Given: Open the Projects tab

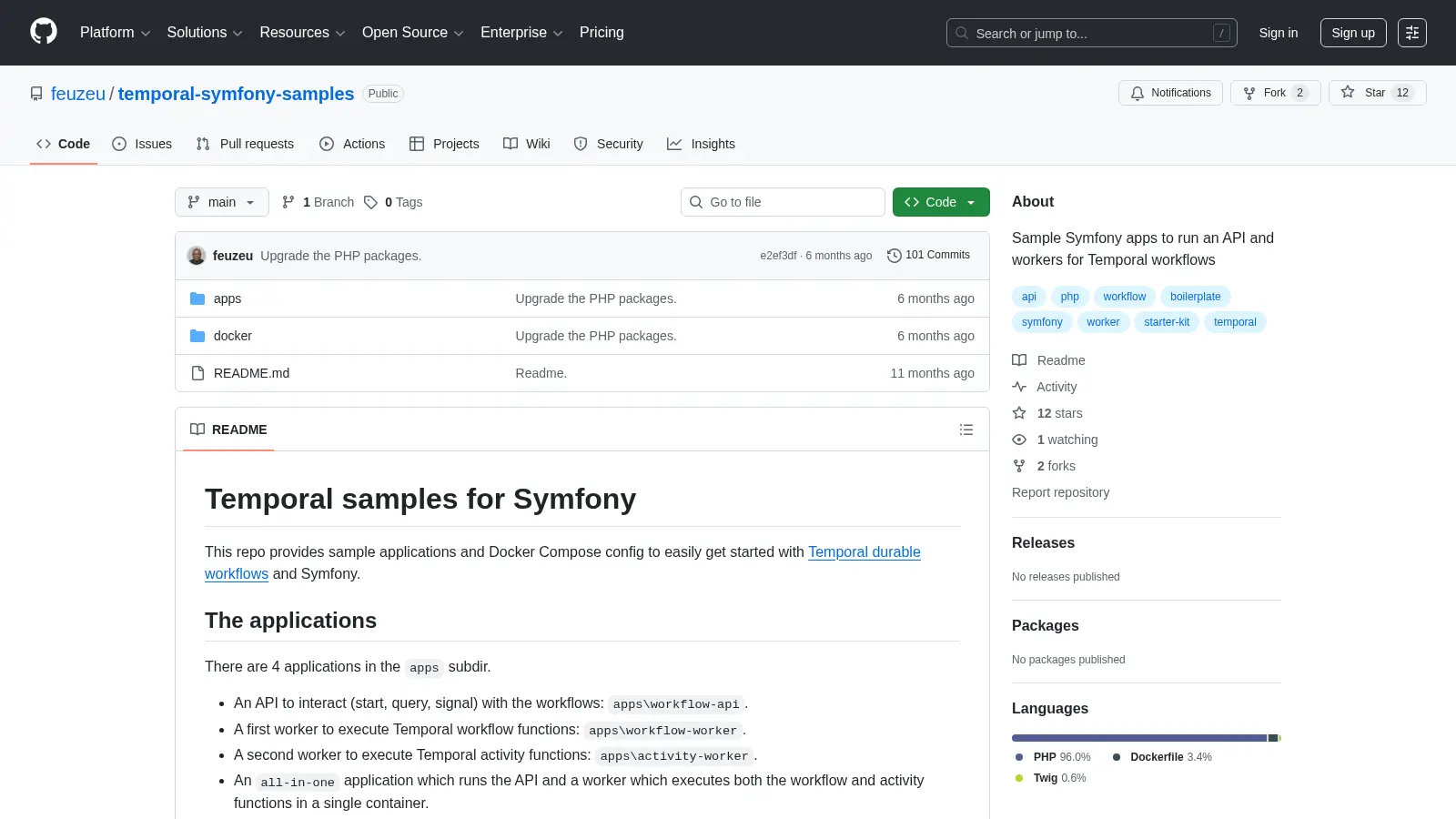Looking at the screenshot, I should [444, 144].
